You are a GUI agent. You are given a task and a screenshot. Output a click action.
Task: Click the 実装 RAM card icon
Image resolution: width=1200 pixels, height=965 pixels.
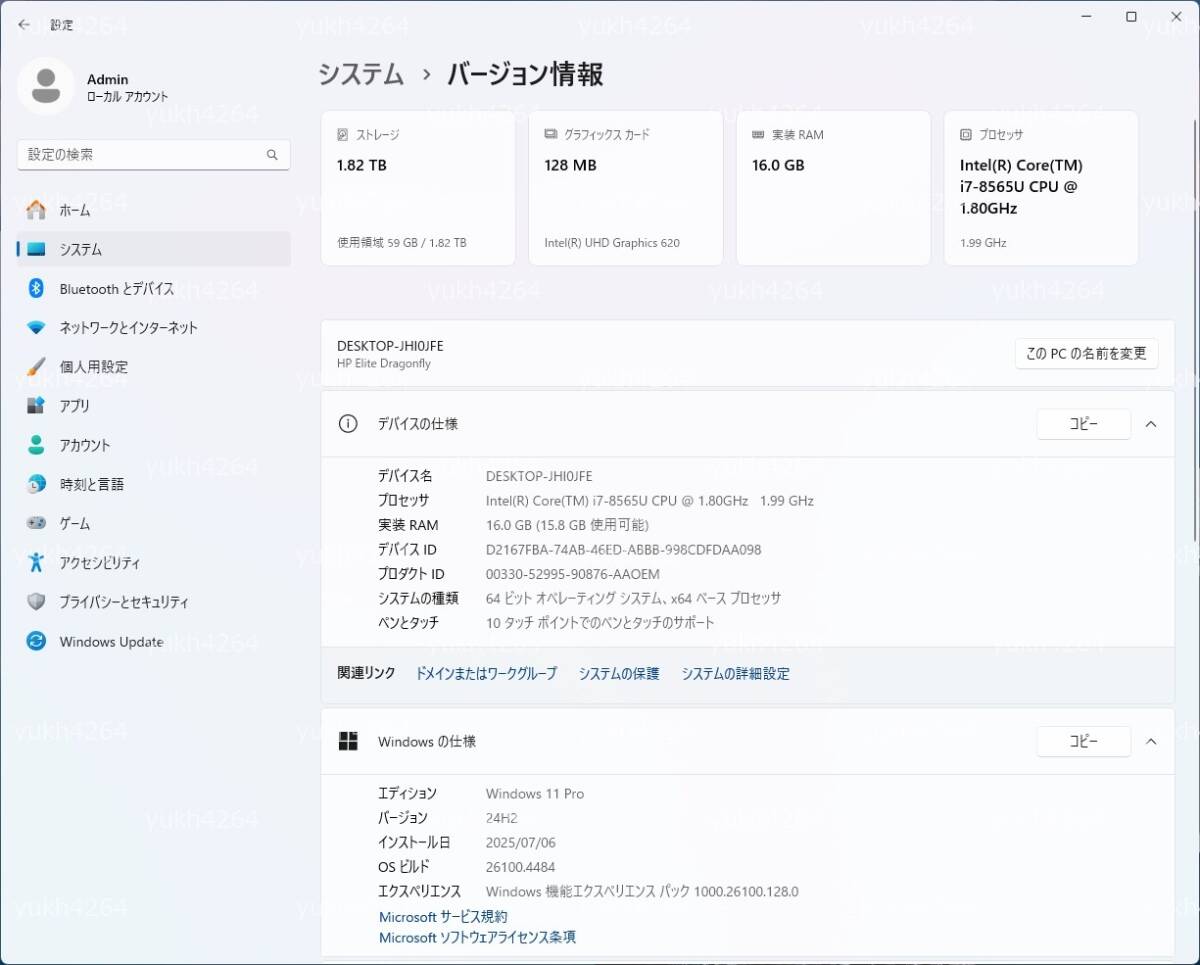(x=758, y=134)
